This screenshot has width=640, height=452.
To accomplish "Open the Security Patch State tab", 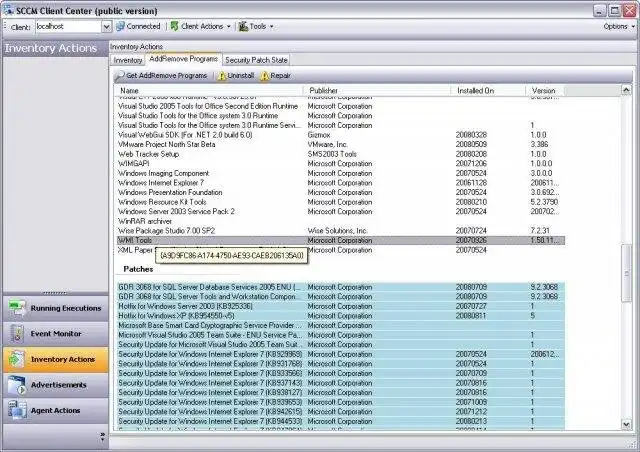I will tap(256, 60).
